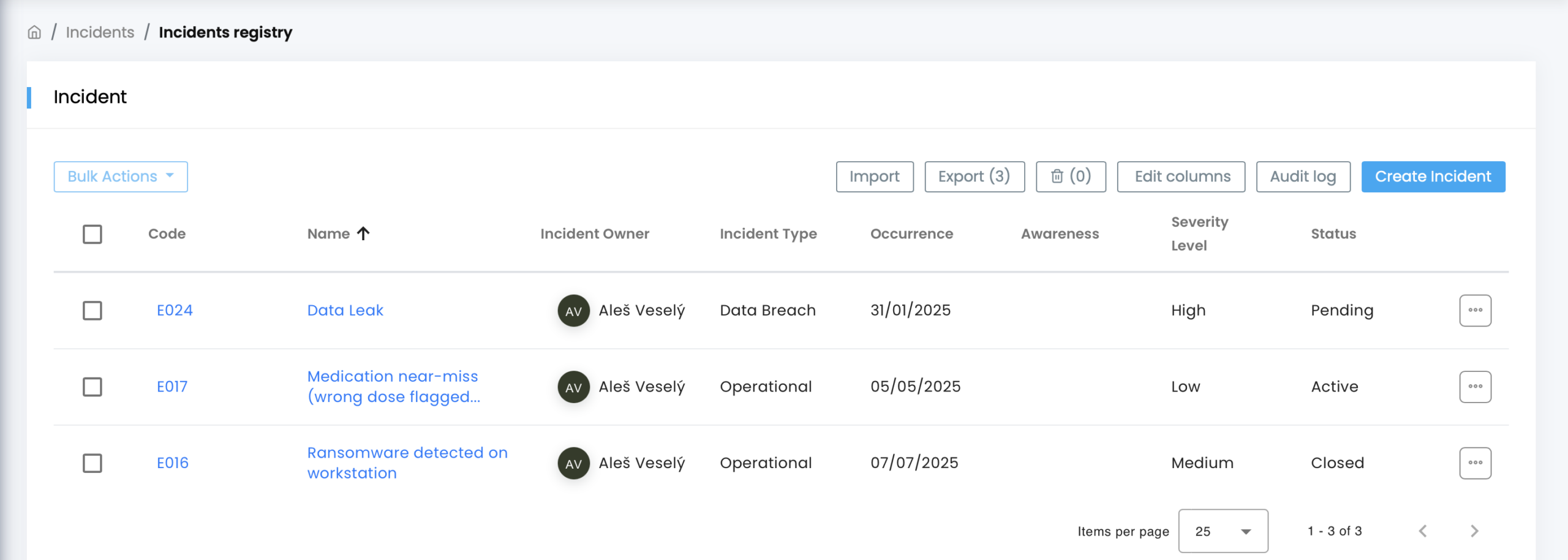This screenshot has height=560, width=1568.
Task: Open the Audit log
Action: point(1303,176)
